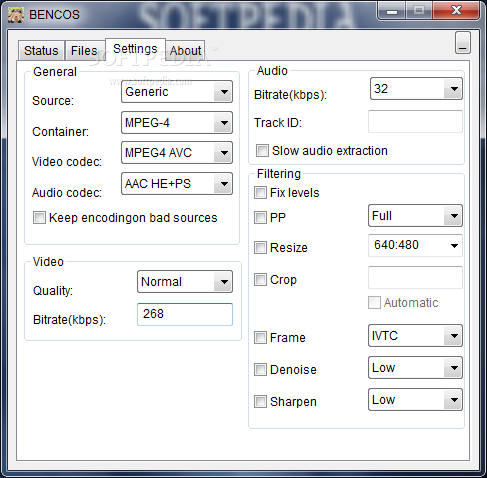Image resolution: width=487 pixels, height=478 pixels.
Task: Close the BENCOS window
Action: [456, 11]
